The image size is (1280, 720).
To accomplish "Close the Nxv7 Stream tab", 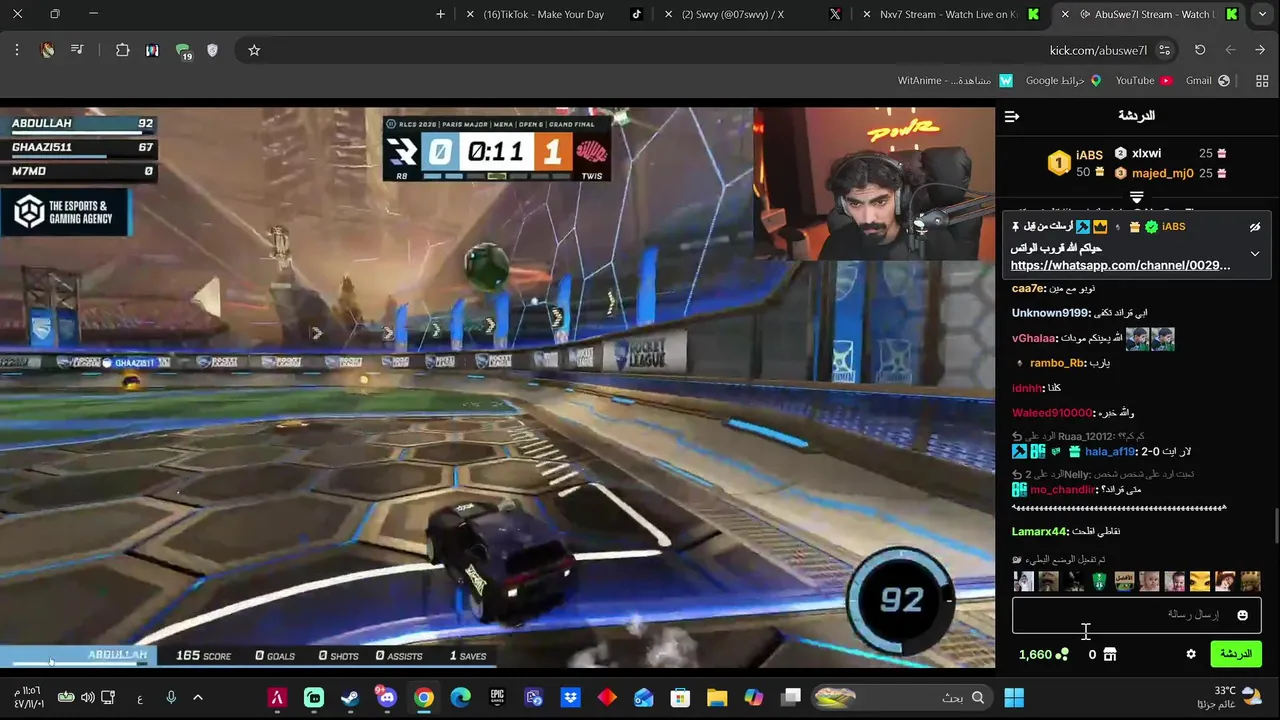I will (x=866, y=14).
